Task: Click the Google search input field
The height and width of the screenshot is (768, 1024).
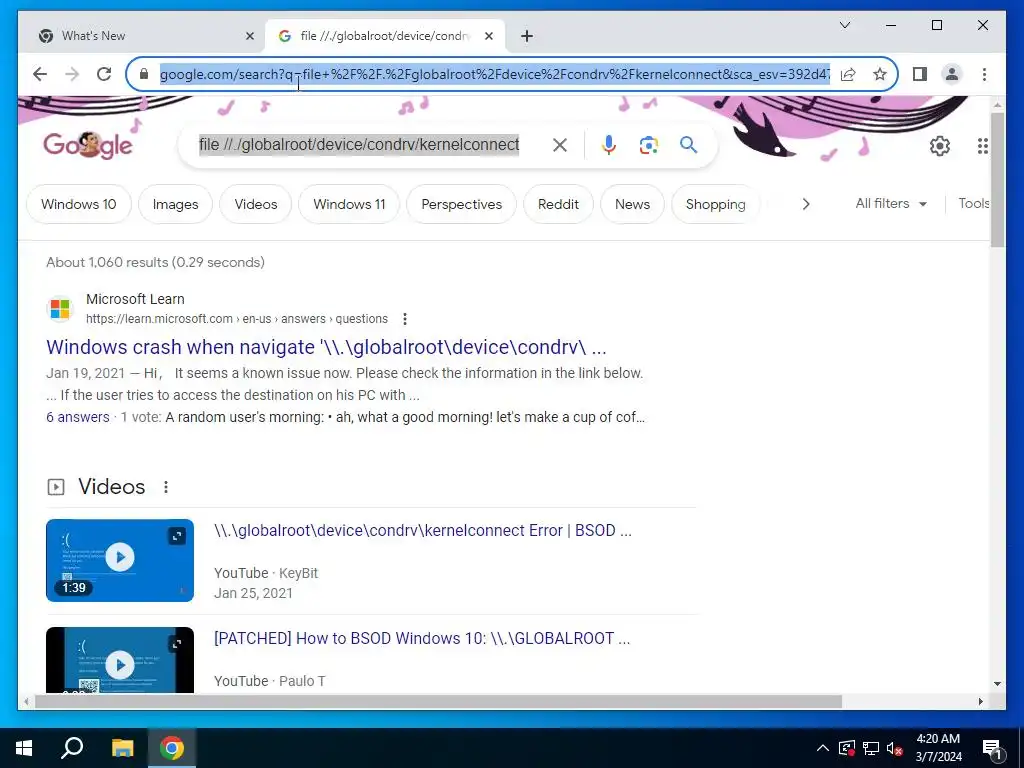Action: 359,144
